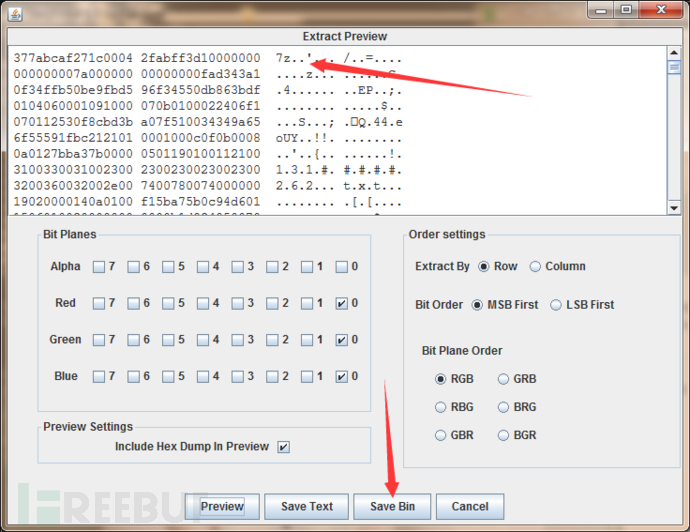Toggle Include Hex Dump In Preview checkbox
The height and width of the screenshot is (532, 690).
(283, 447)
